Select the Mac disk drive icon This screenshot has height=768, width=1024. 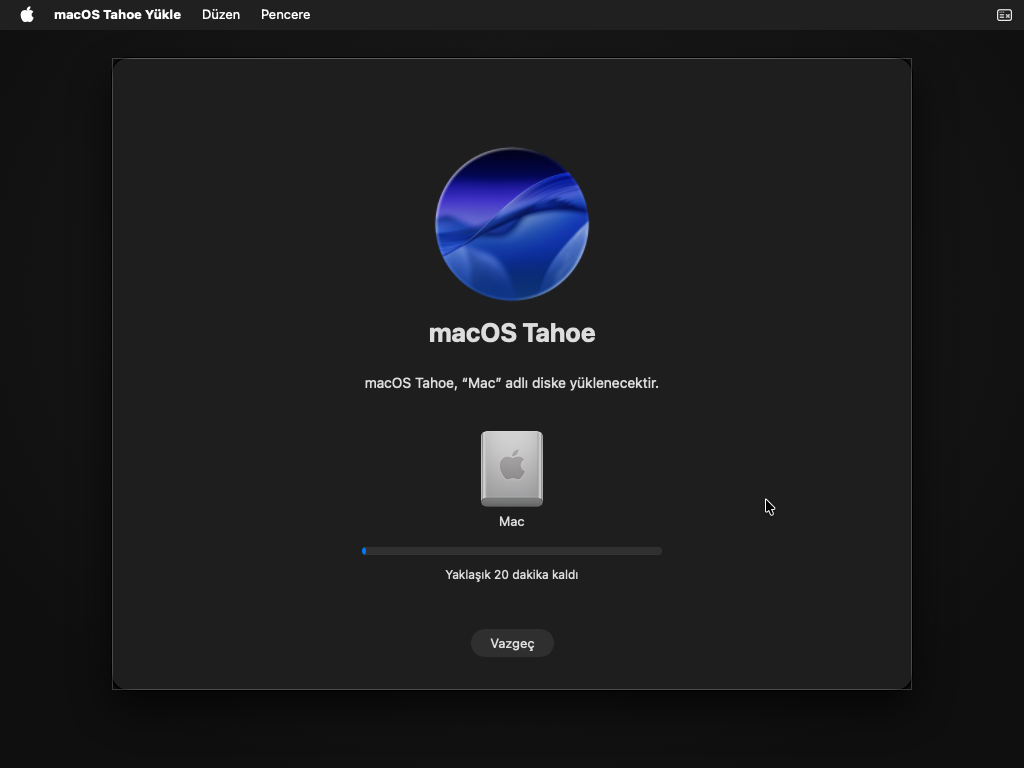(x=512, y=468)
